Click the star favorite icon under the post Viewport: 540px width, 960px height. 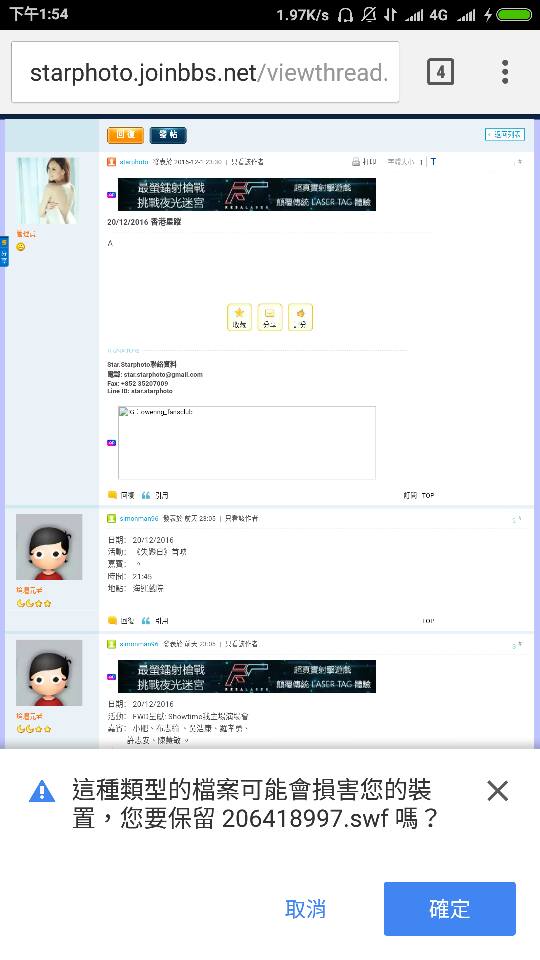239,317
